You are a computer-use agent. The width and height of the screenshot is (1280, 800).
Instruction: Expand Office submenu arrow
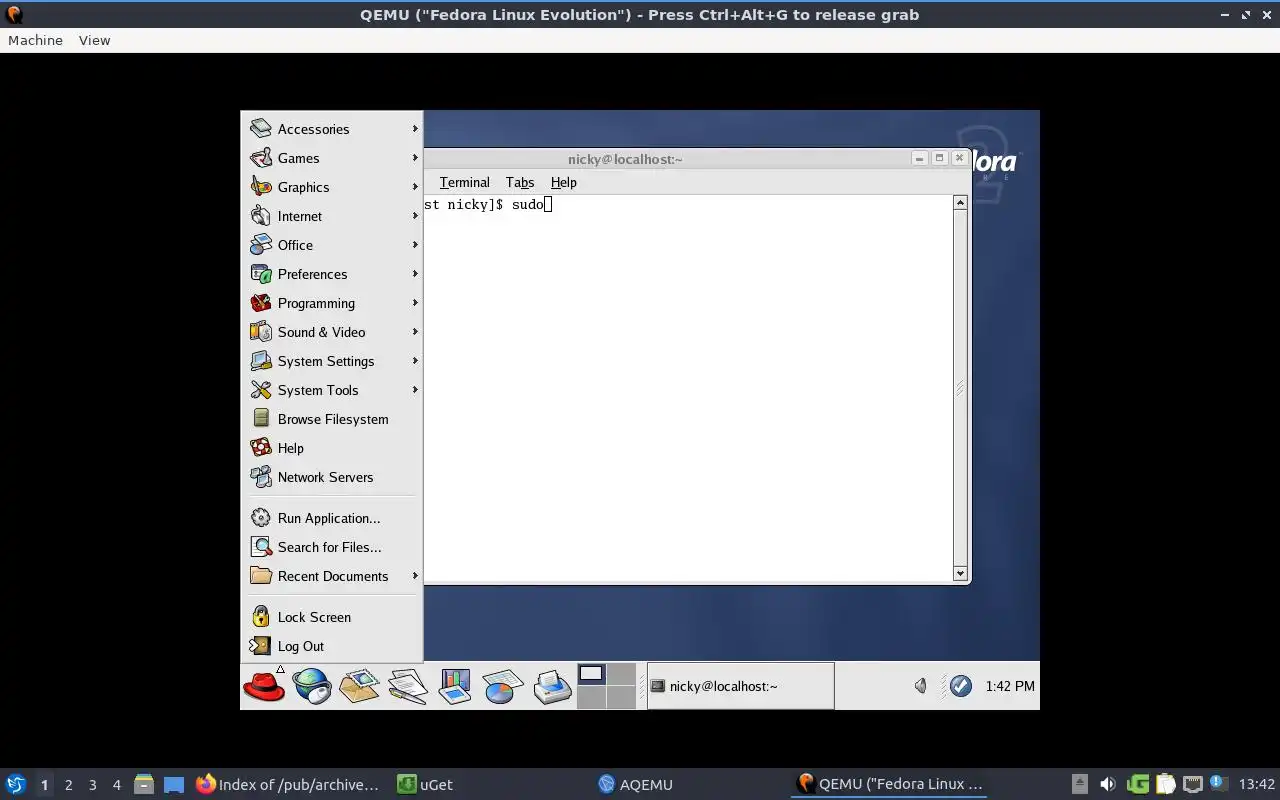tap(415, 245)
